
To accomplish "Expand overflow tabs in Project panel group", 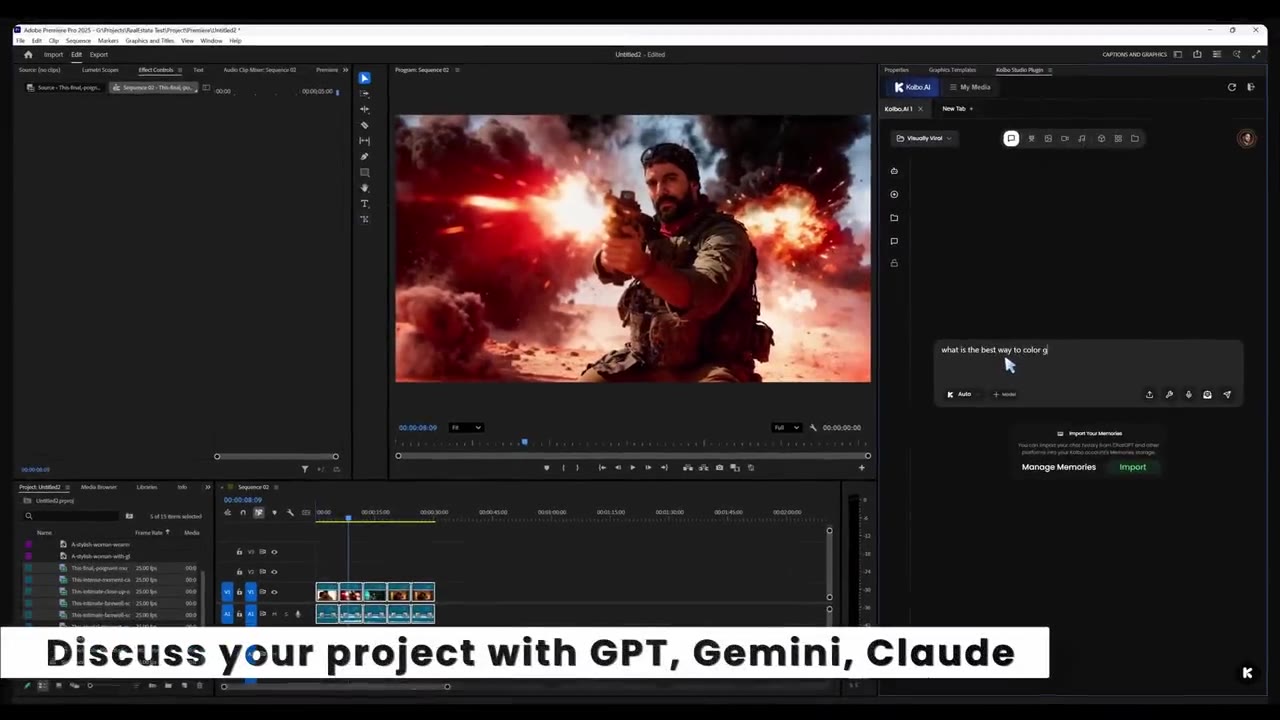I will tap(208, 487).
